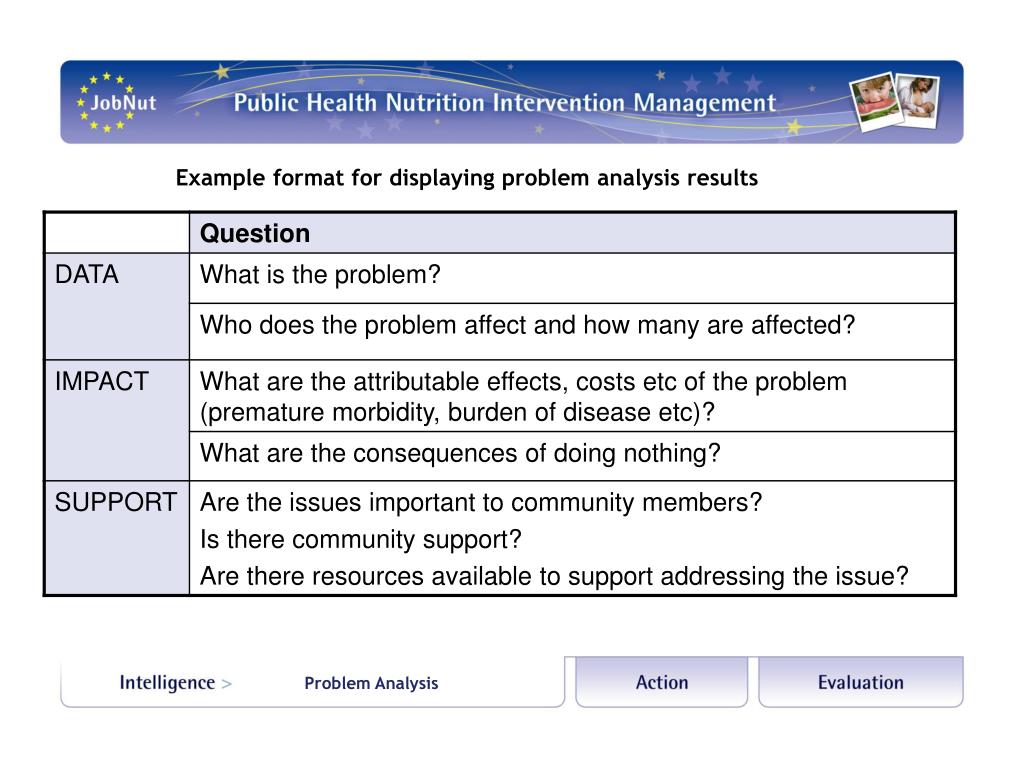This screenshot has width=1024, height=768.
Task: Click the mother and baby photo
Action: (917, 98)
